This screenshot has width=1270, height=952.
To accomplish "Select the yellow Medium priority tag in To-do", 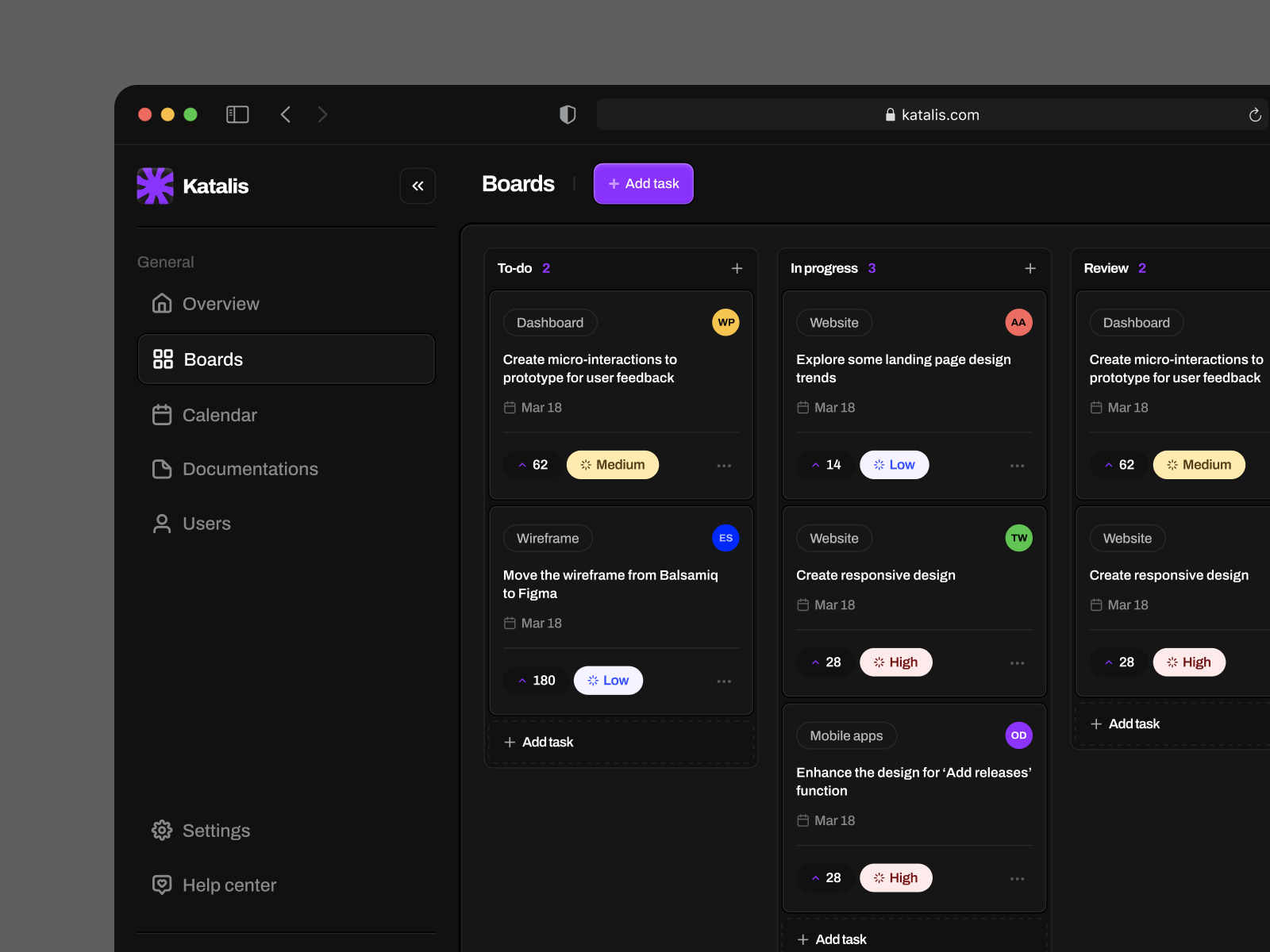I will [x=613, y=465].
